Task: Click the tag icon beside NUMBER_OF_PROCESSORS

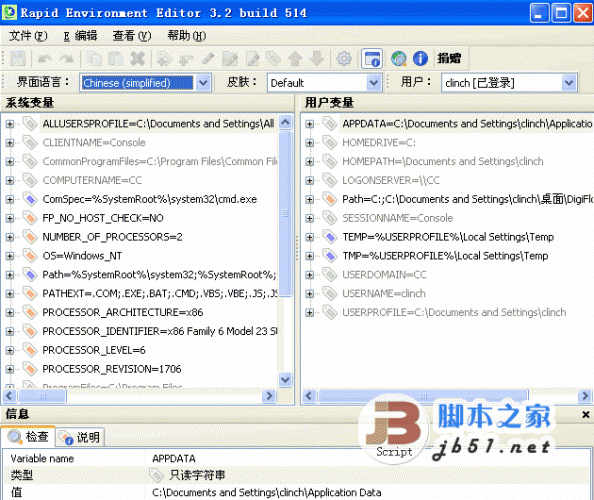Action: tap(30, 237)
